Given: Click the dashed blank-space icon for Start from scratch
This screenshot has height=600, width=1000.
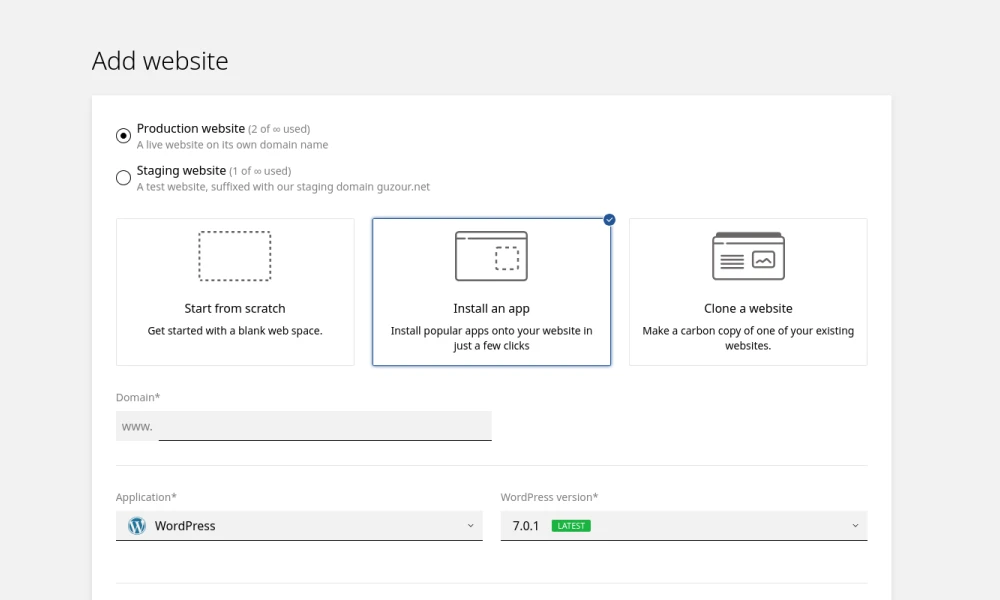Looking at the screenshot, I should point(235,256).
